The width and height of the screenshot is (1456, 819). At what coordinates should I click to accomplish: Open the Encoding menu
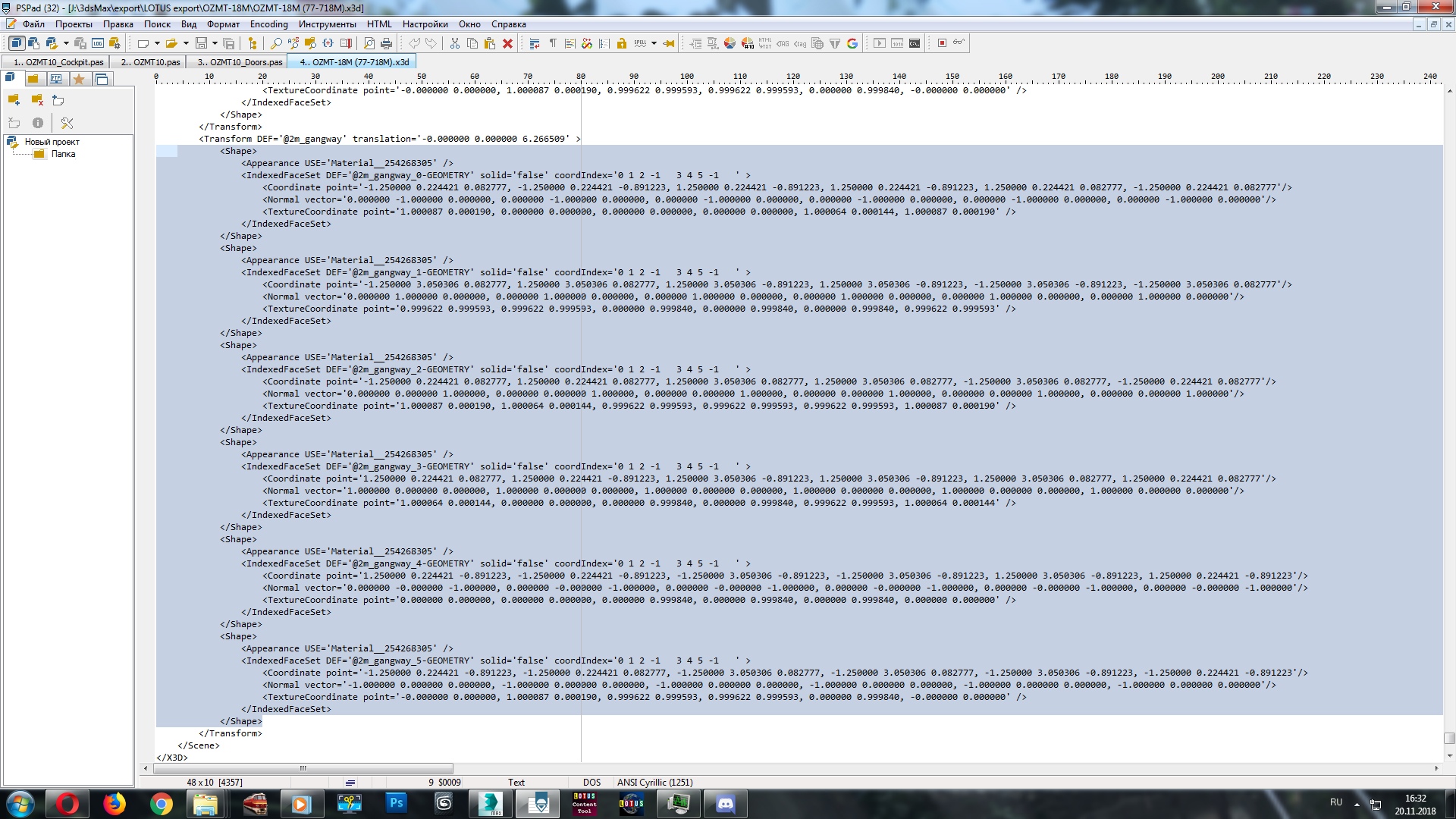coord(268,24)
